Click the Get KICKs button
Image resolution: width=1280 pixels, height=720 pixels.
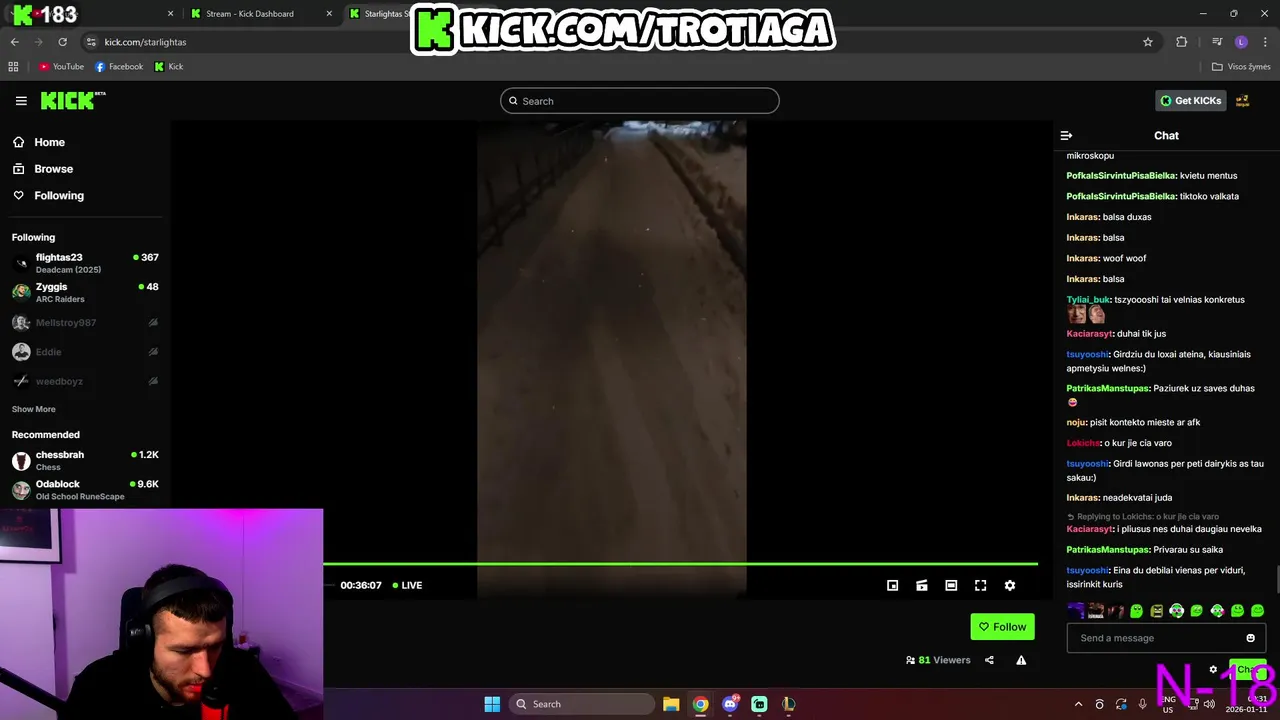[x=1190, y=101]
